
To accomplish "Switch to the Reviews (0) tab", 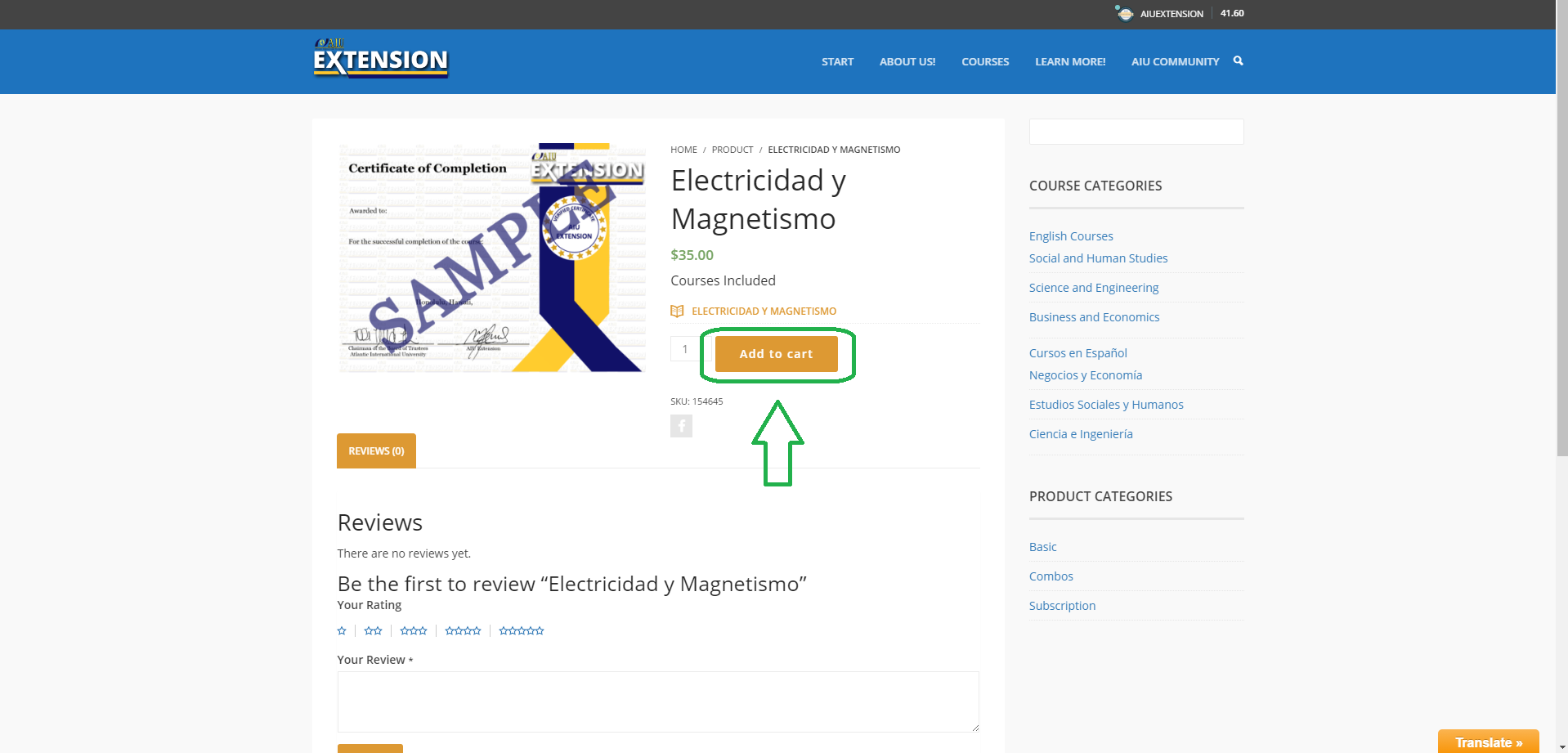I will [376, 451].
